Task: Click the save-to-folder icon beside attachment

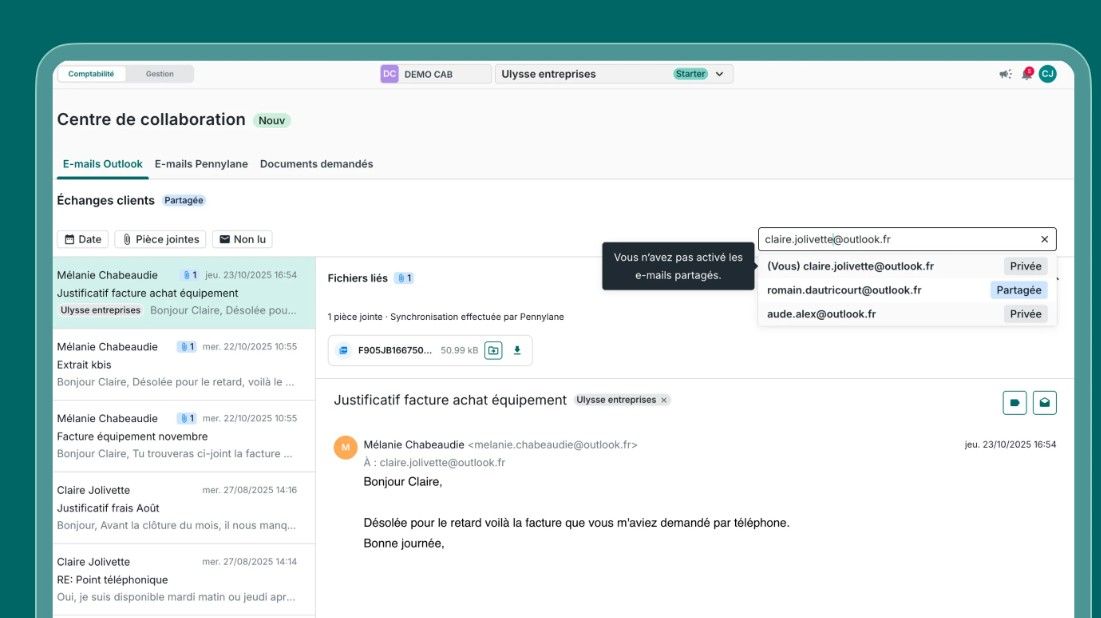Action: pyautogui.click(x=493, y=350)
